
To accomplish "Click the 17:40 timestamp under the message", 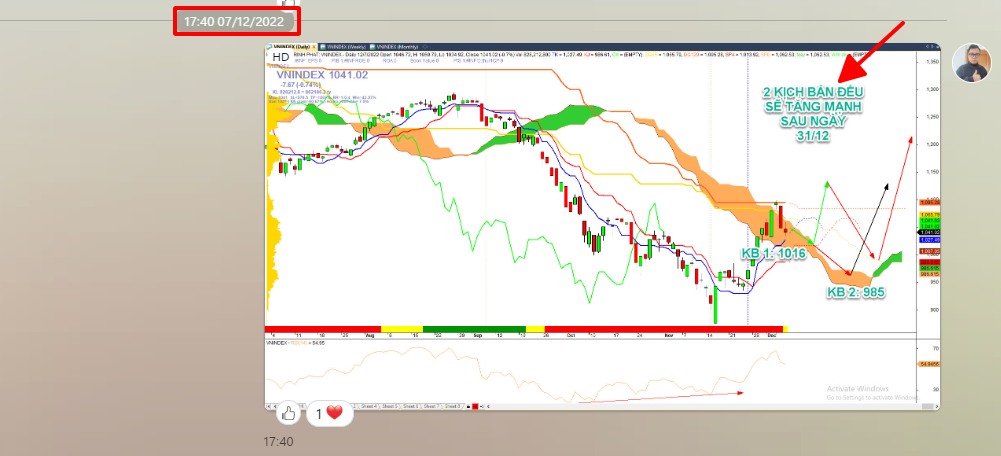I will pos(278,441).
